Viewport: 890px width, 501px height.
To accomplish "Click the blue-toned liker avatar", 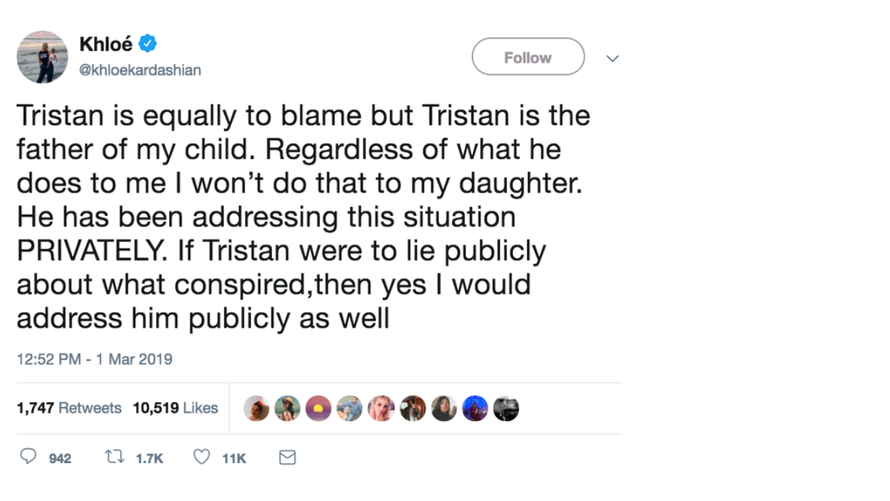I will [475, 408].
